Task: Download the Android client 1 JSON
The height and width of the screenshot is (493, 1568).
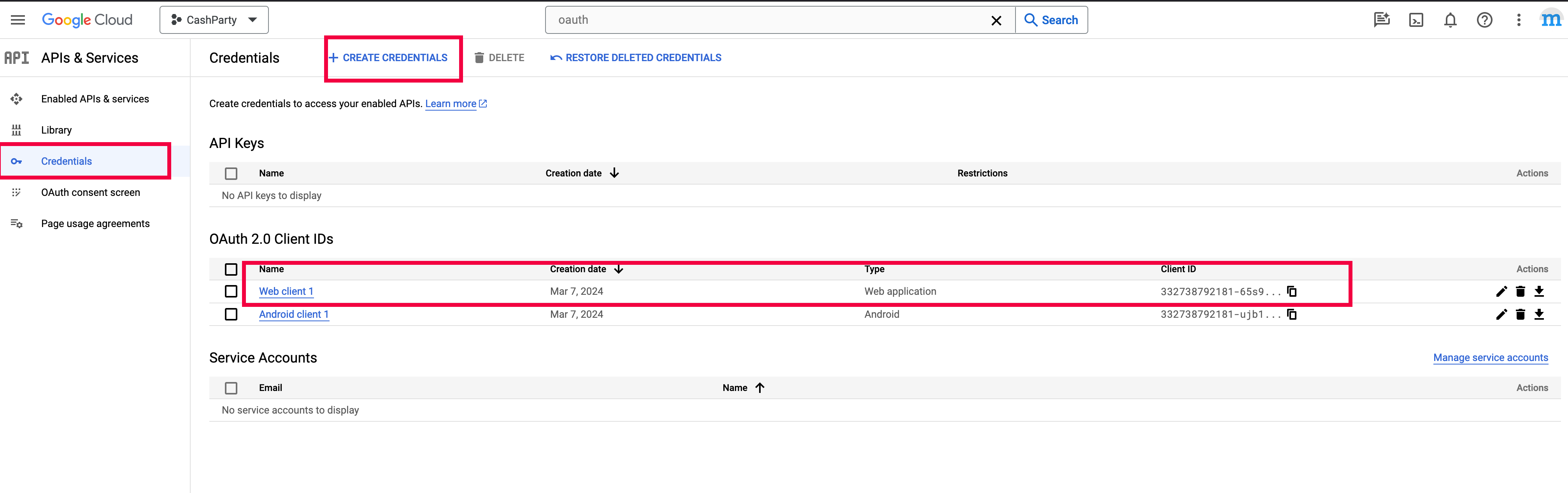Action: (x=1539, y=314)
